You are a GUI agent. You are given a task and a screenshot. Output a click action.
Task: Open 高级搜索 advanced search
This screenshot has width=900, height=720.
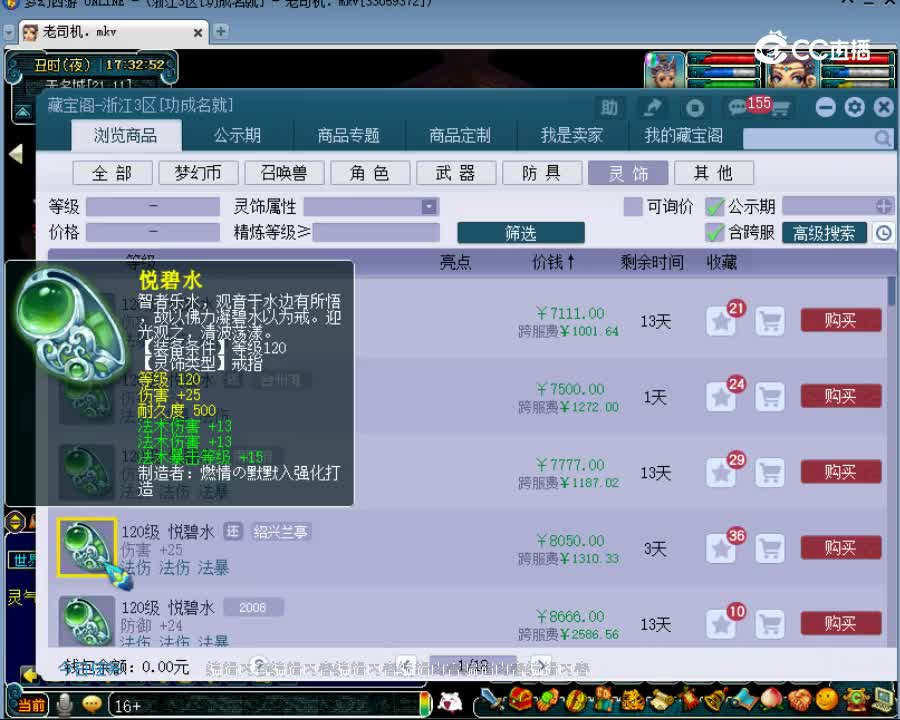pos(824,233)
